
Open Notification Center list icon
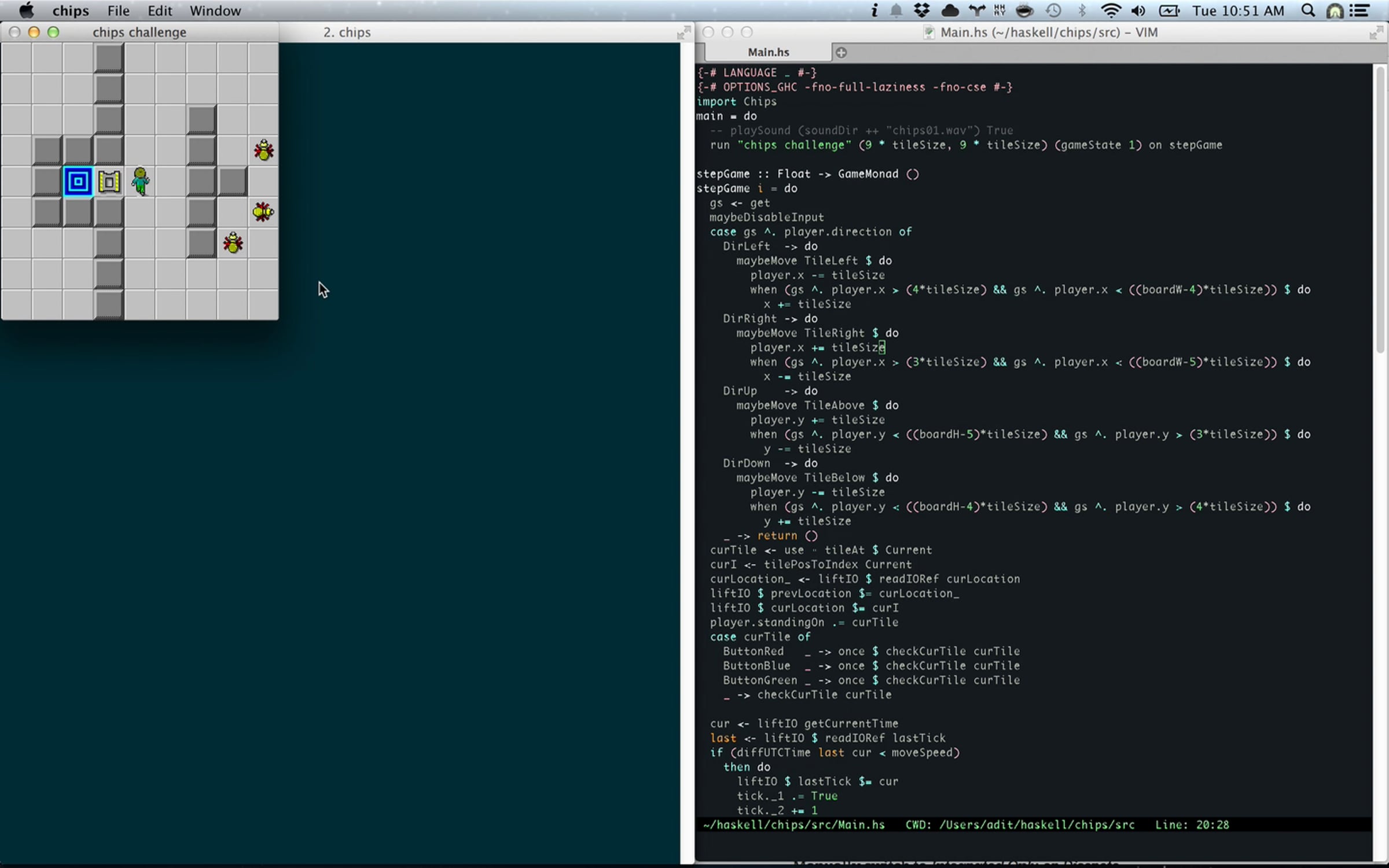[1360, 10]
